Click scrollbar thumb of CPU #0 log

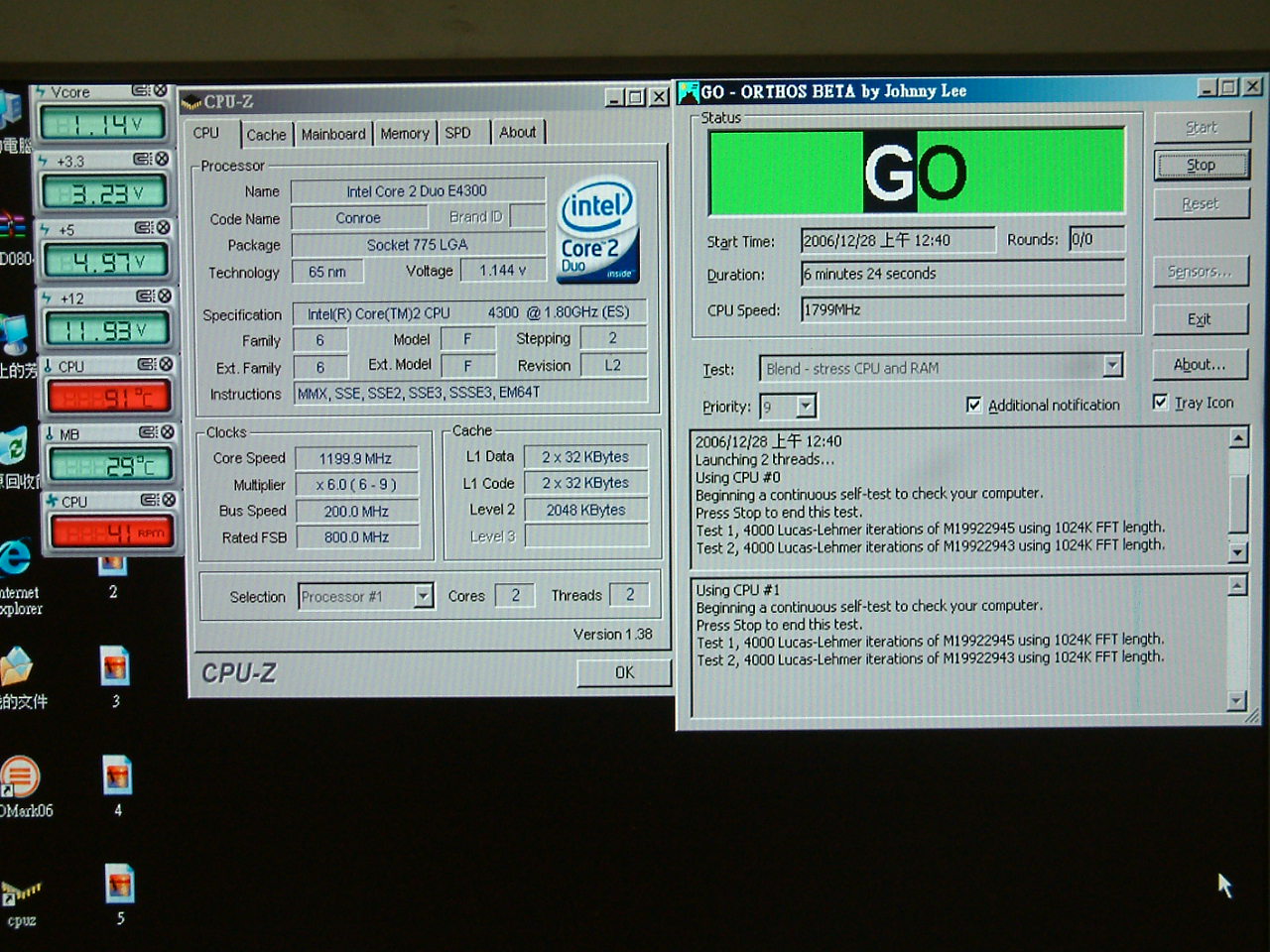click(x=1237, y=503)
